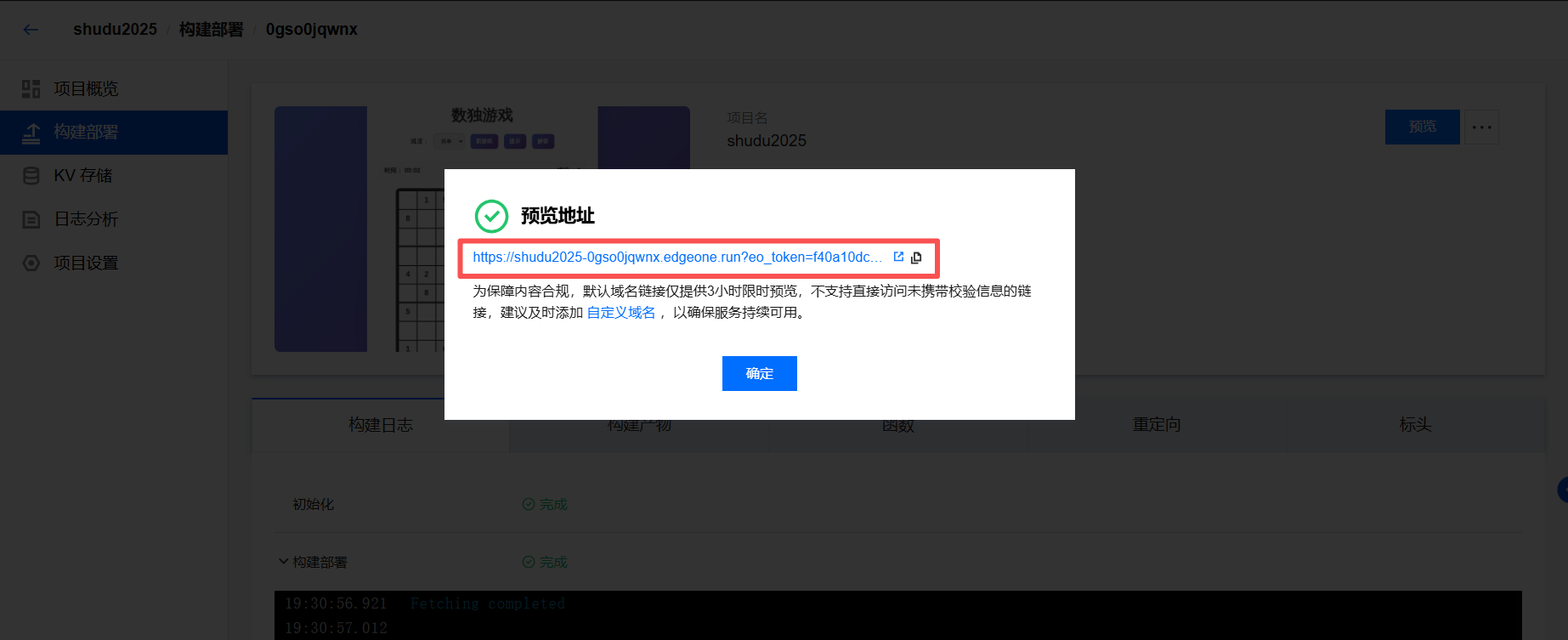
Task: Click the green success check icon
Action: (491, 216)
